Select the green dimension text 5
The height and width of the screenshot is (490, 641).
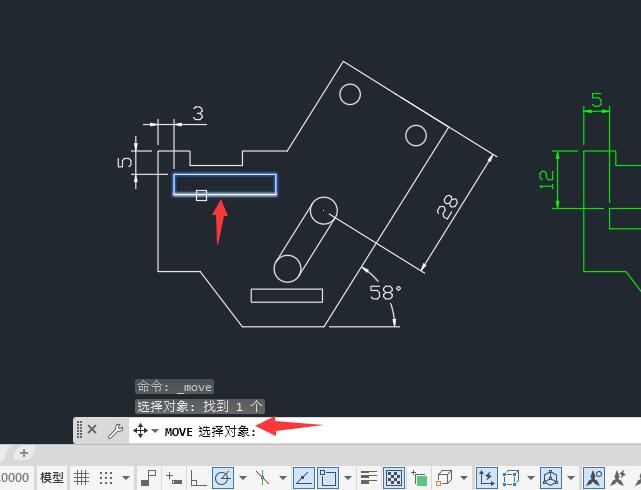coord(597,100)
